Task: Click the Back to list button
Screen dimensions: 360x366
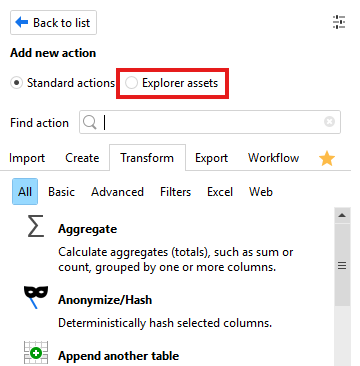Action: pyautogui.click(x=54, y=23)
